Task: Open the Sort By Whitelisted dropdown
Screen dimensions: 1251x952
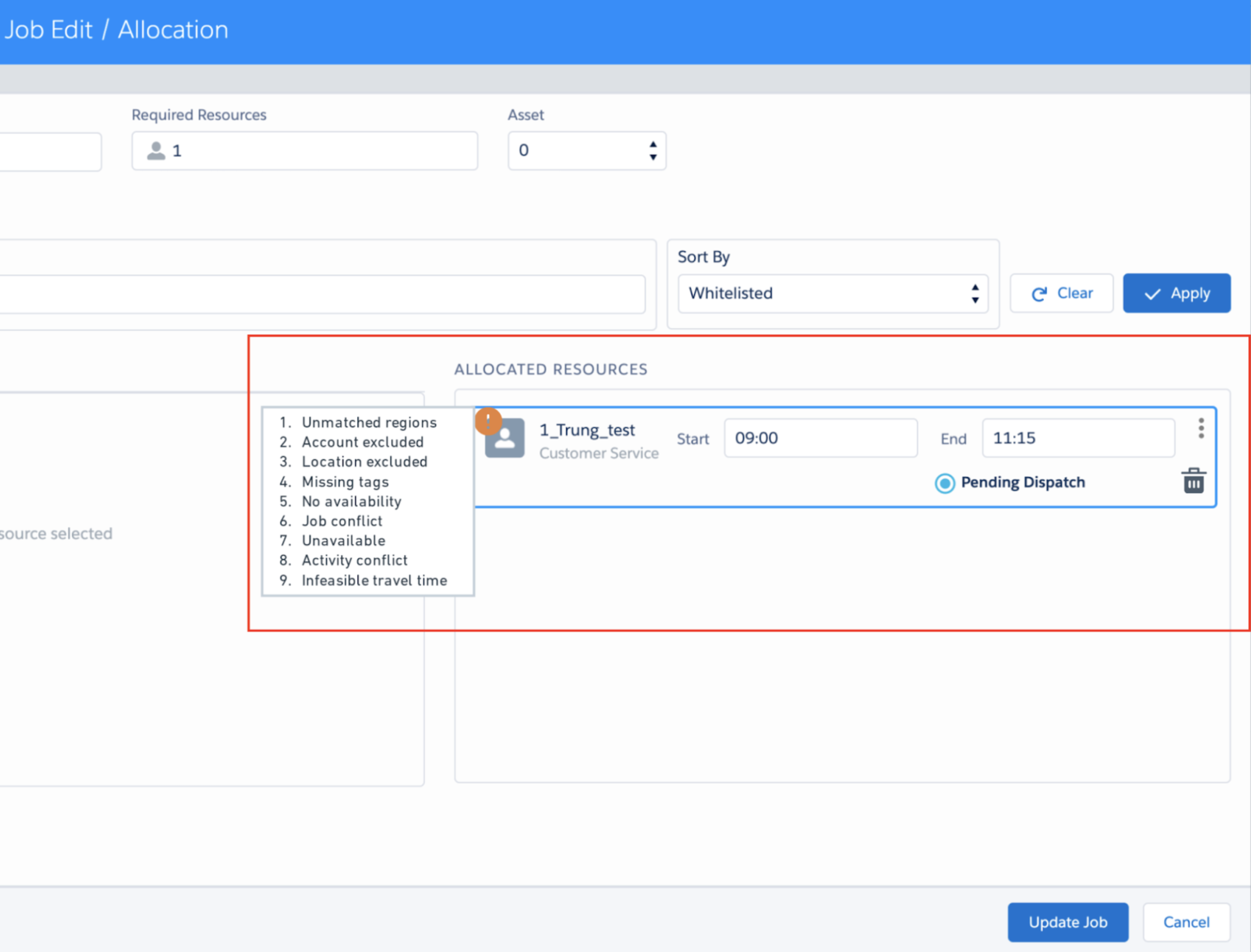Action: (x=833, y=294)
